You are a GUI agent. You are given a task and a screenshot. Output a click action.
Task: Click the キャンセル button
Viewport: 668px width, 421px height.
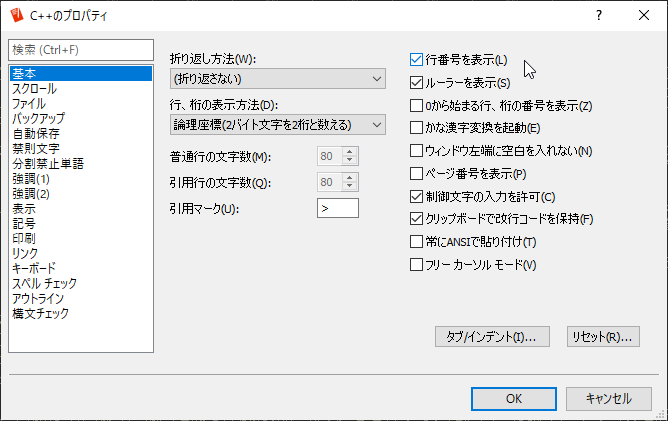click(x=608, y=399)
